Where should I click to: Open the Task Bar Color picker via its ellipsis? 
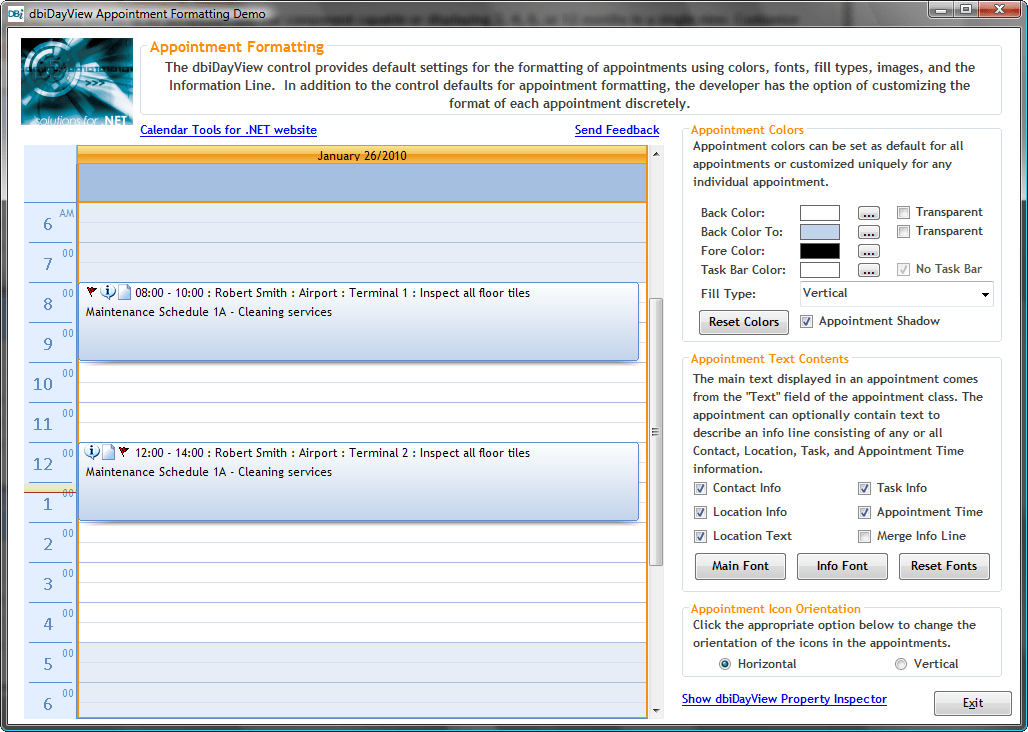tap(868, 270)
